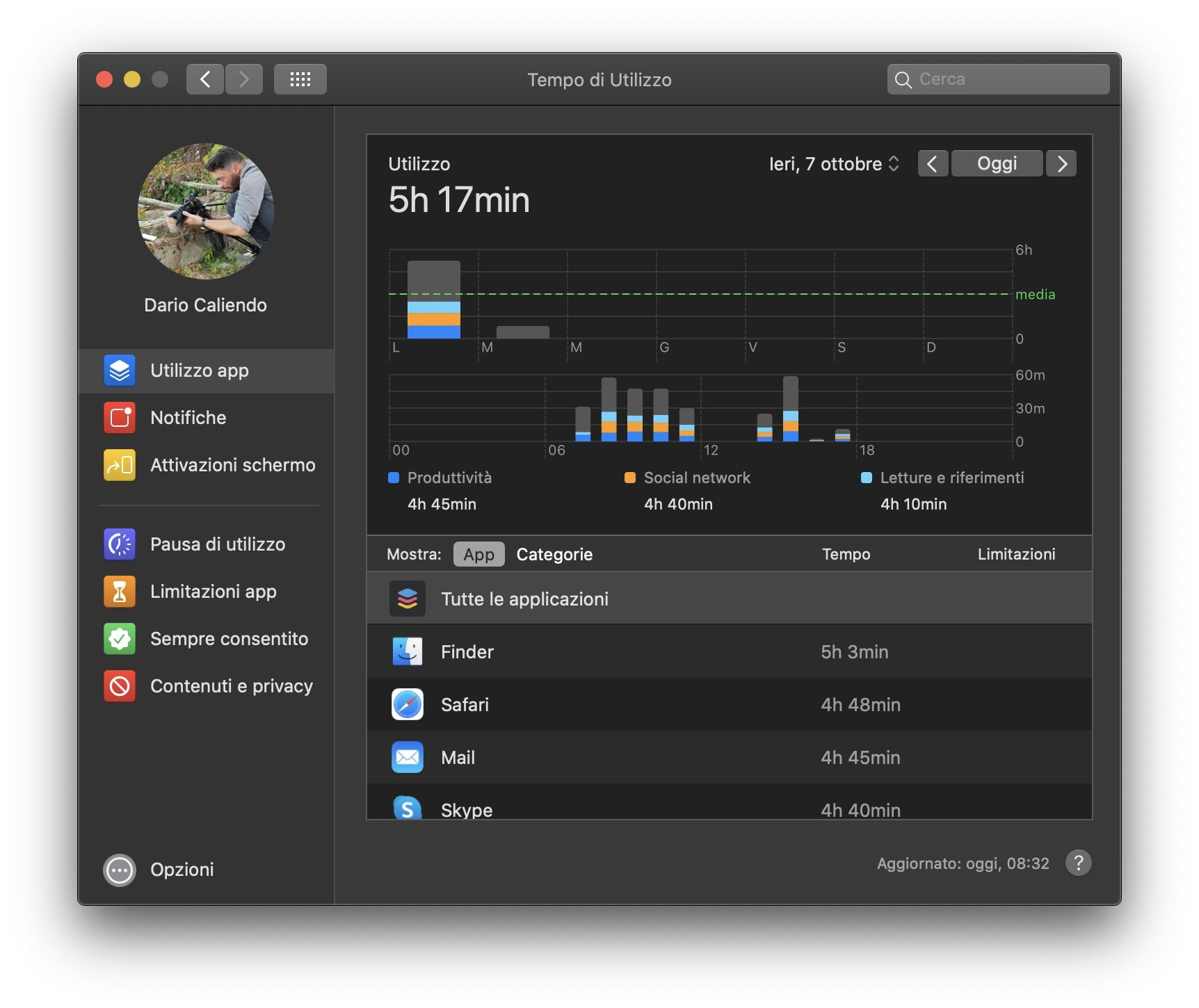Click Social network total 4h 40min
The width and height of the screenshot is (1199, 1008).
pyautogui.click(x=678, y=504)
